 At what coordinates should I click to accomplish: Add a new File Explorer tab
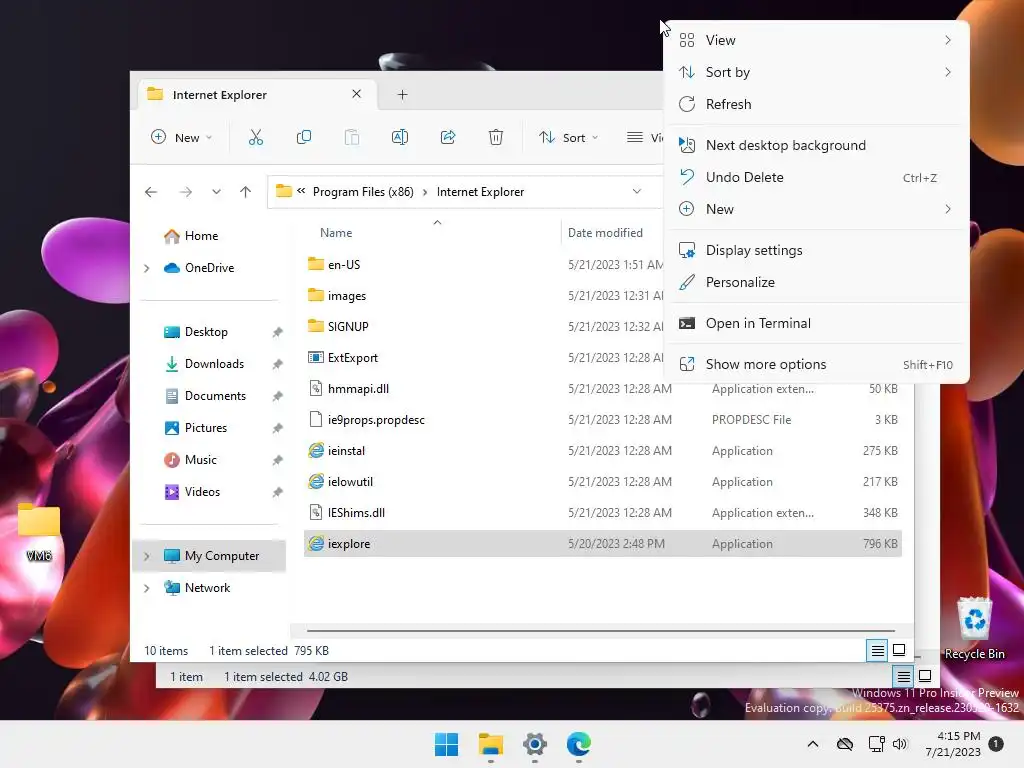point(402,95)
